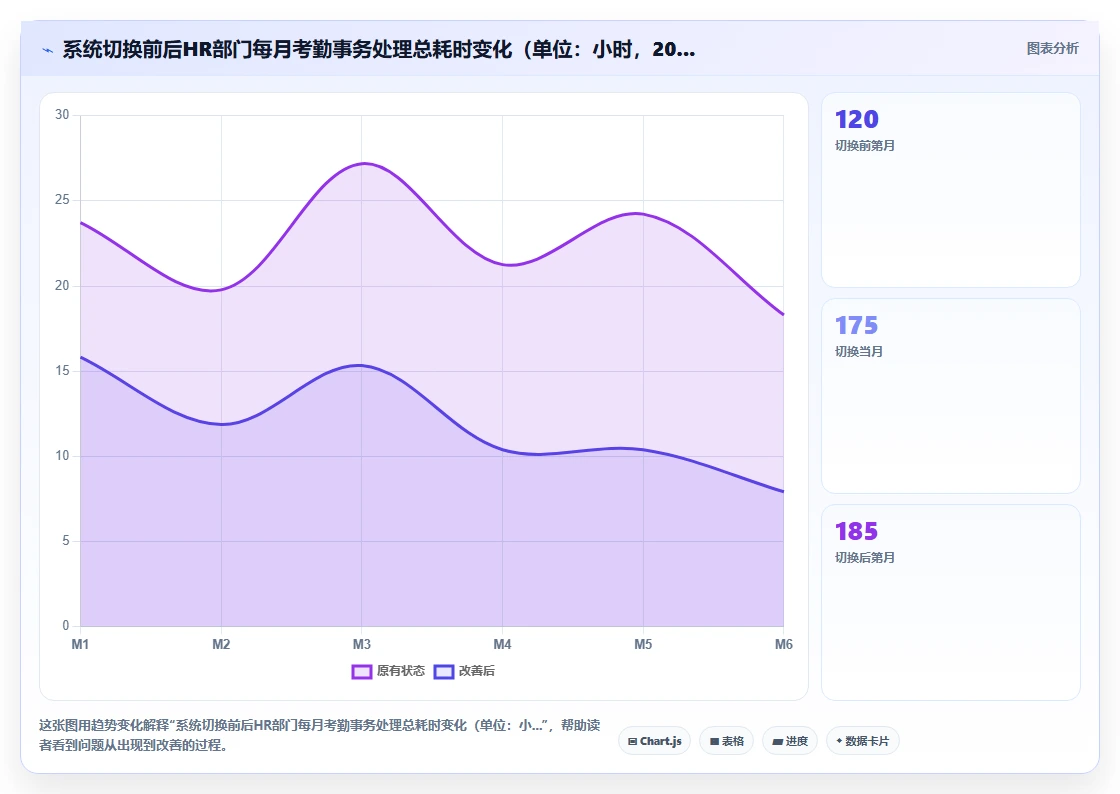Viewport: 1120px width, 794px height.
Task: Click the value 175
Action: 856,326
